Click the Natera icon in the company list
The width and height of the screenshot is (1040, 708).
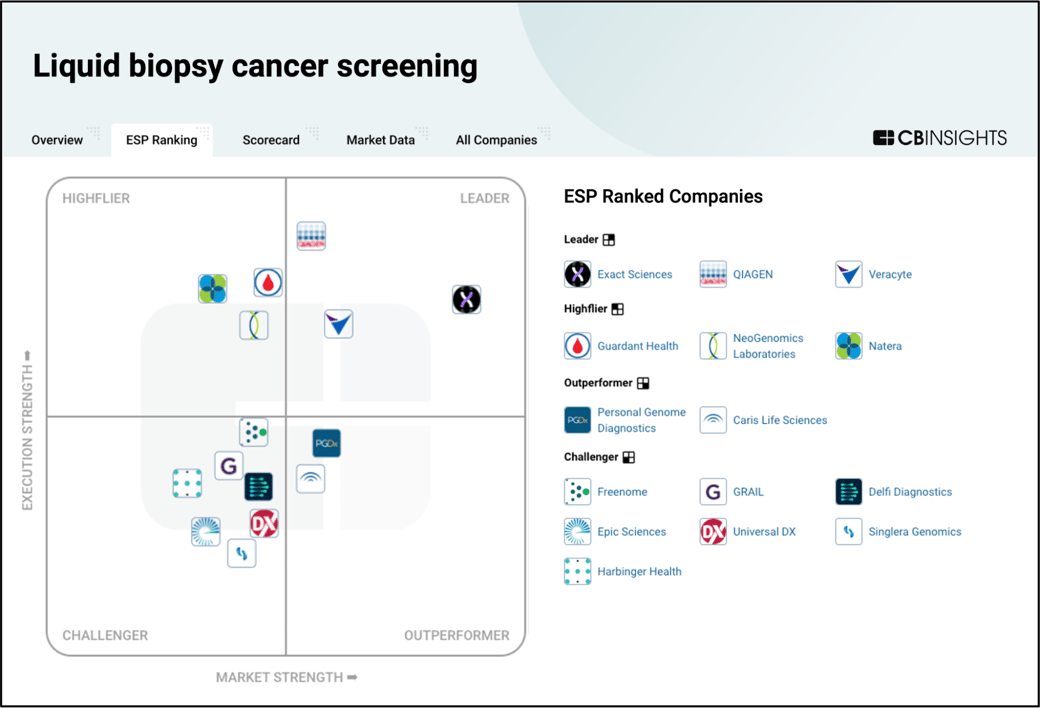849,346
